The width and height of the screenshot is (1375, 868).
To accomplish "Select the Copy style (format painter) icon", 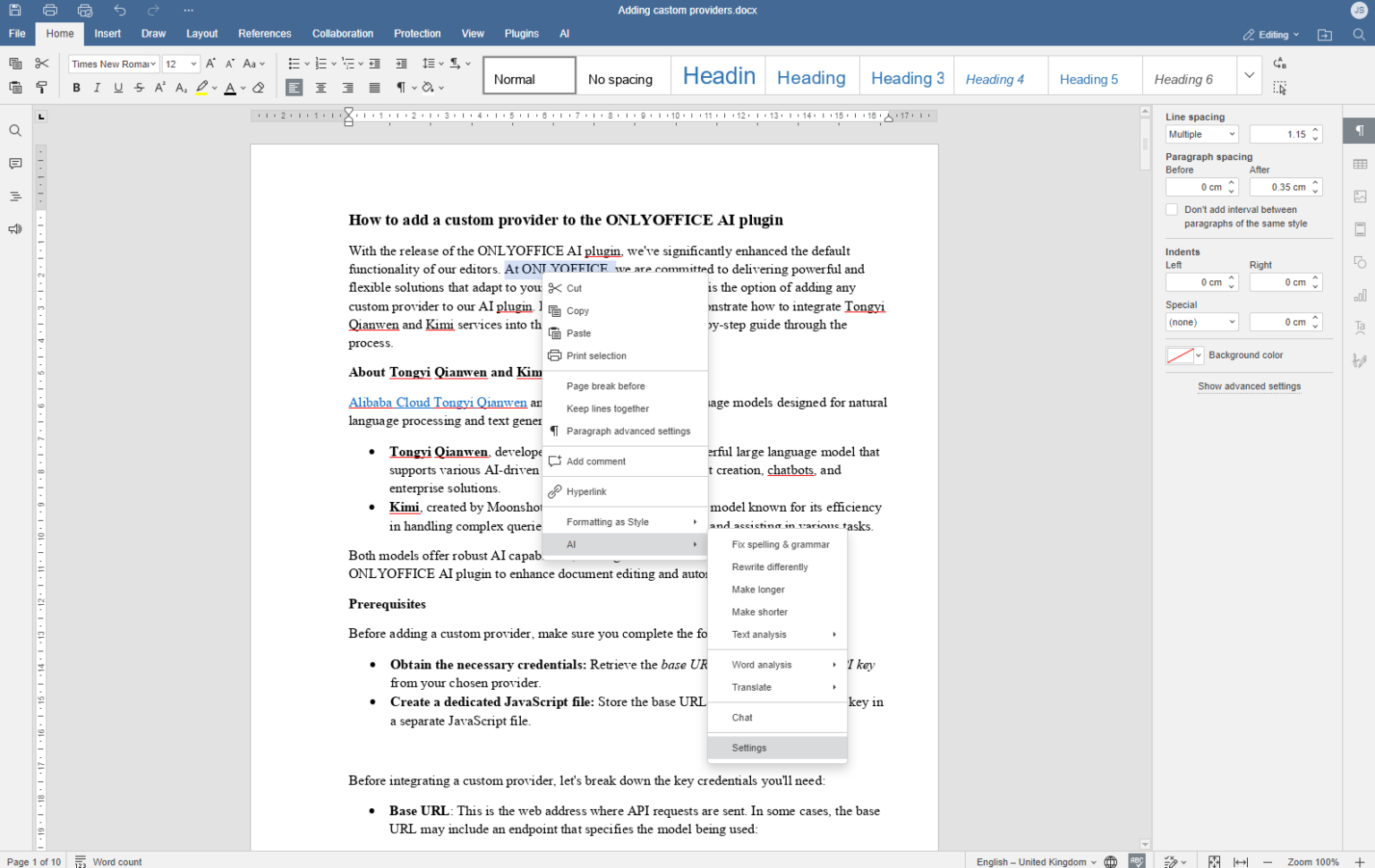I will click(41, 87).
